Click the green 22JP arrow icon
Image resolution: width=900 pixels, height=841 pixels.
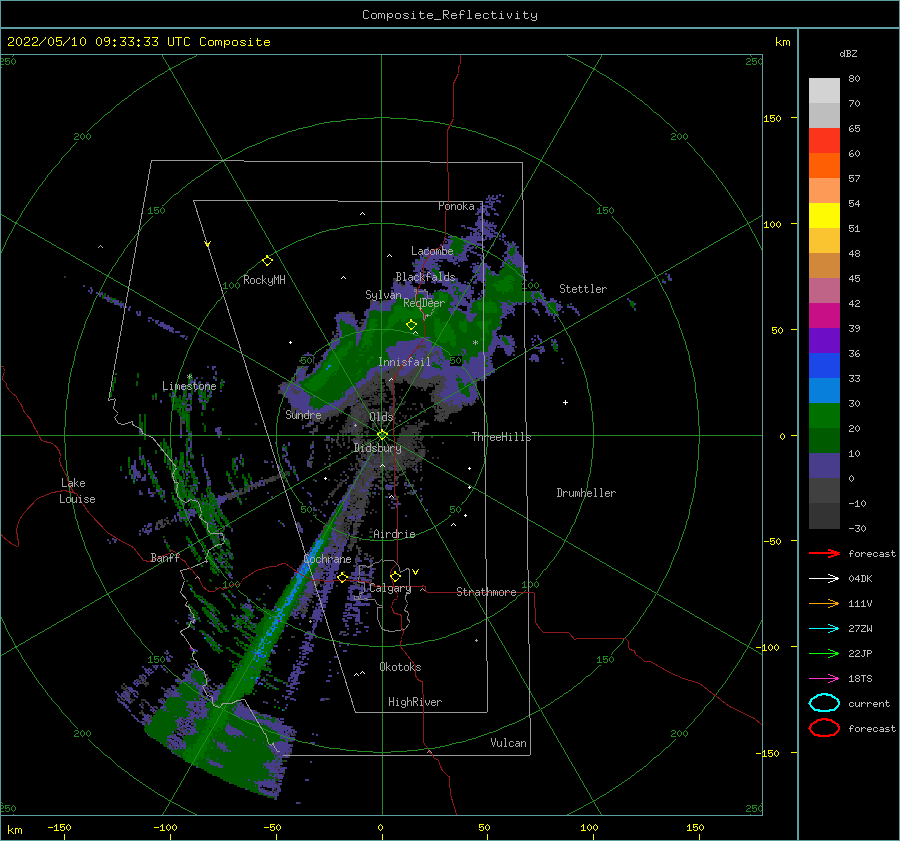click(x=824, y=653)
